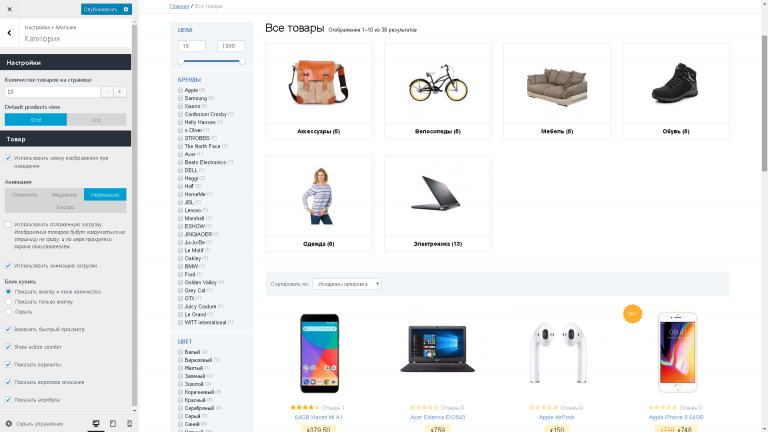Open the Electronics category thumbnail
The width and height of the screenshot is (768, 432).
pos(437,195)
